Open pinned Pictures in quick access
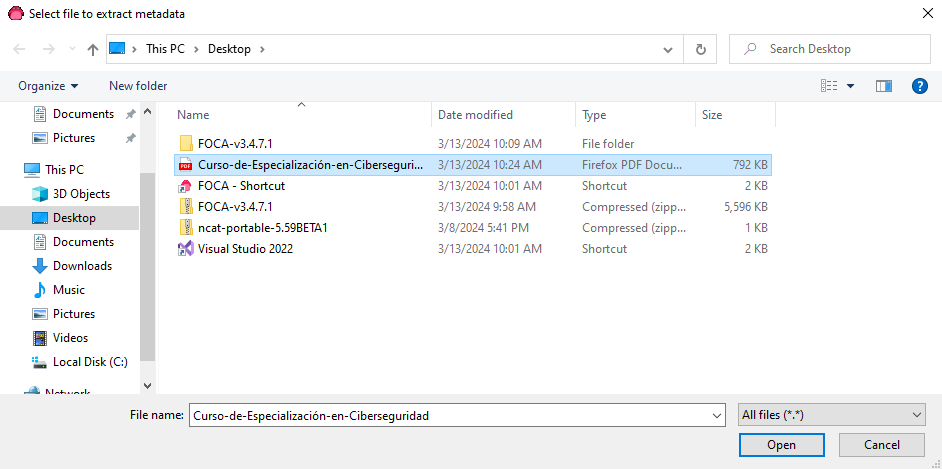 click(x=74, y=138)
